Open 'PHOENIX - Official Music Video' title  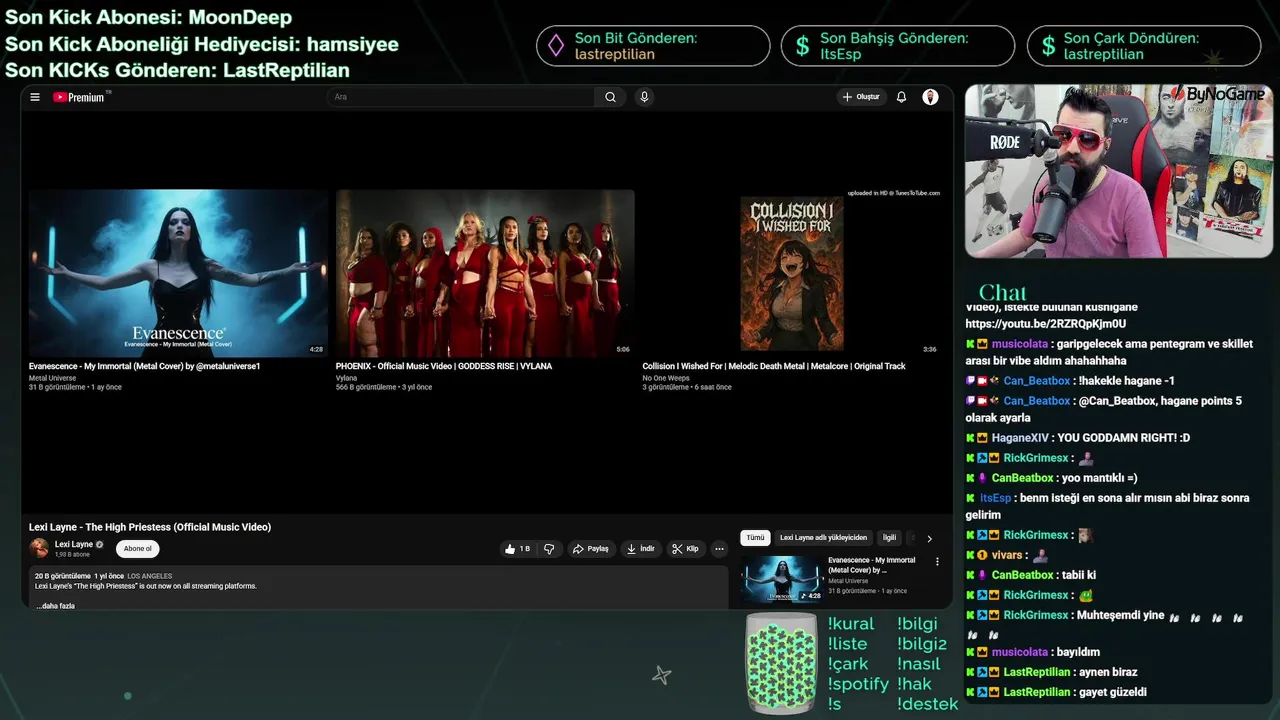444,366
